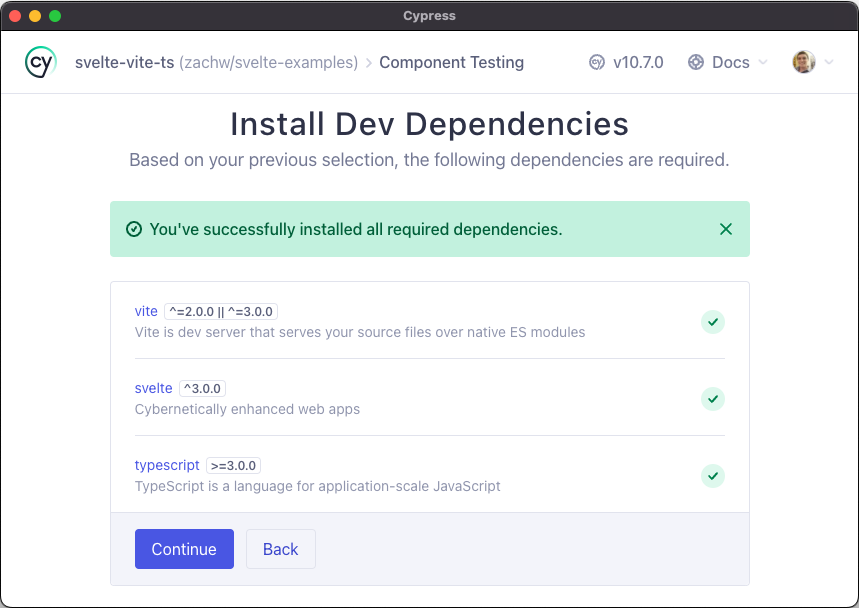Open the typescript package link
This screenshot has width=859, height=608.
167,465
